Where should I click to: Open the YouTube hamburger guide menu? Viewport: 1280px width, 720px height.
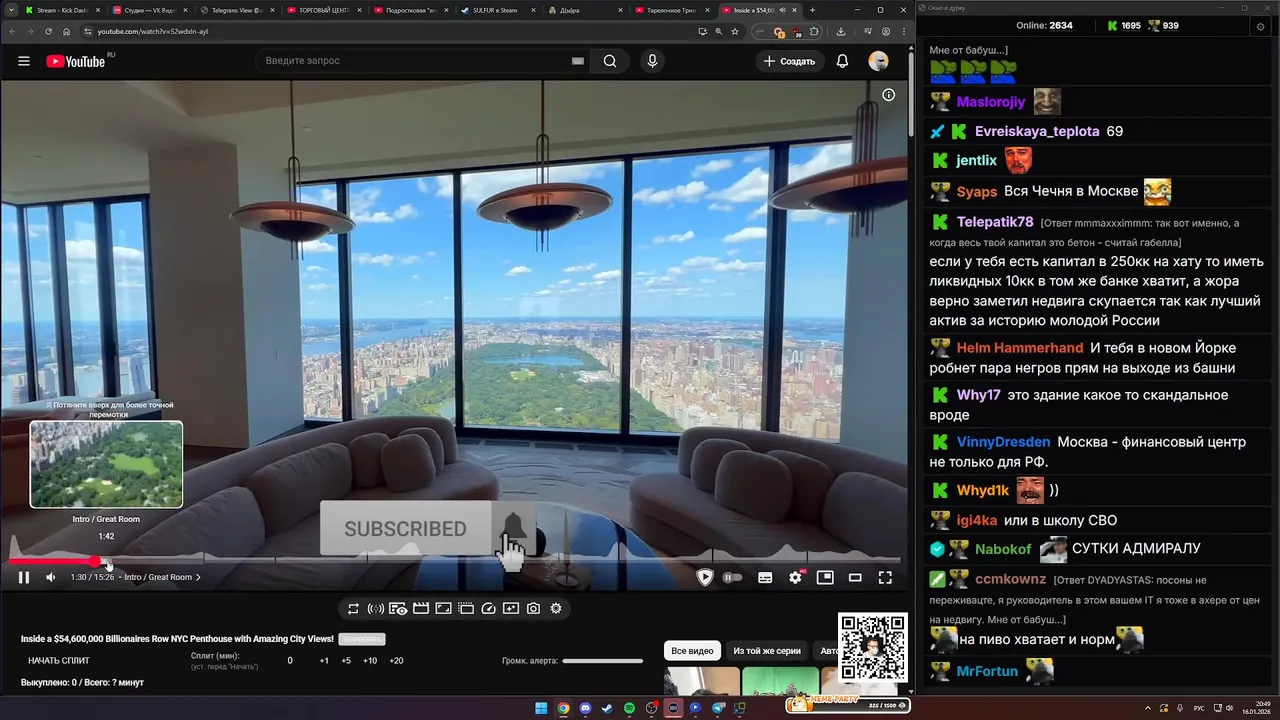(24, 61)
